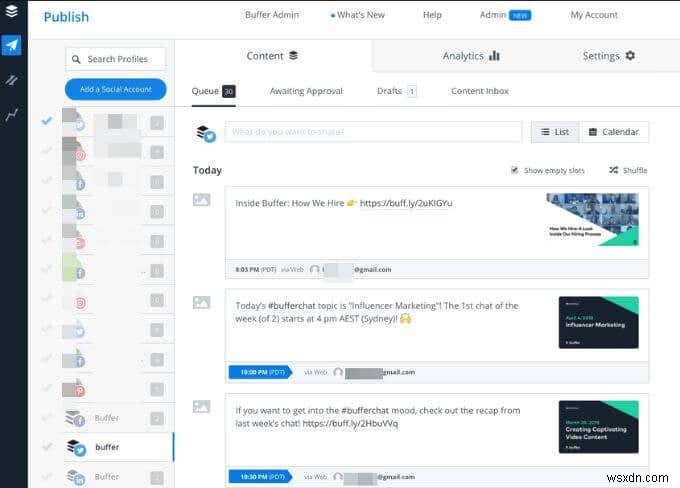Open the Awaiting Approval sub-tab

point(306,91)
